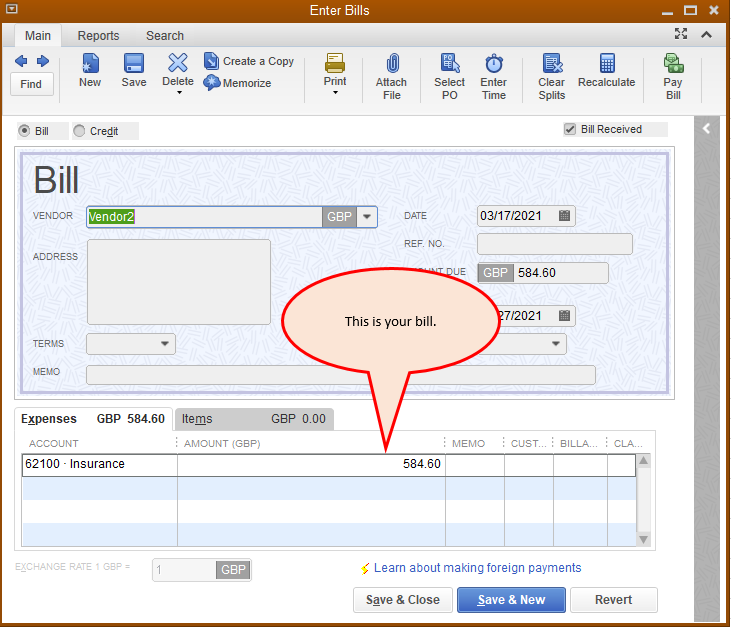
Task: Open the Items tab
Action: (x=254, y=419)
